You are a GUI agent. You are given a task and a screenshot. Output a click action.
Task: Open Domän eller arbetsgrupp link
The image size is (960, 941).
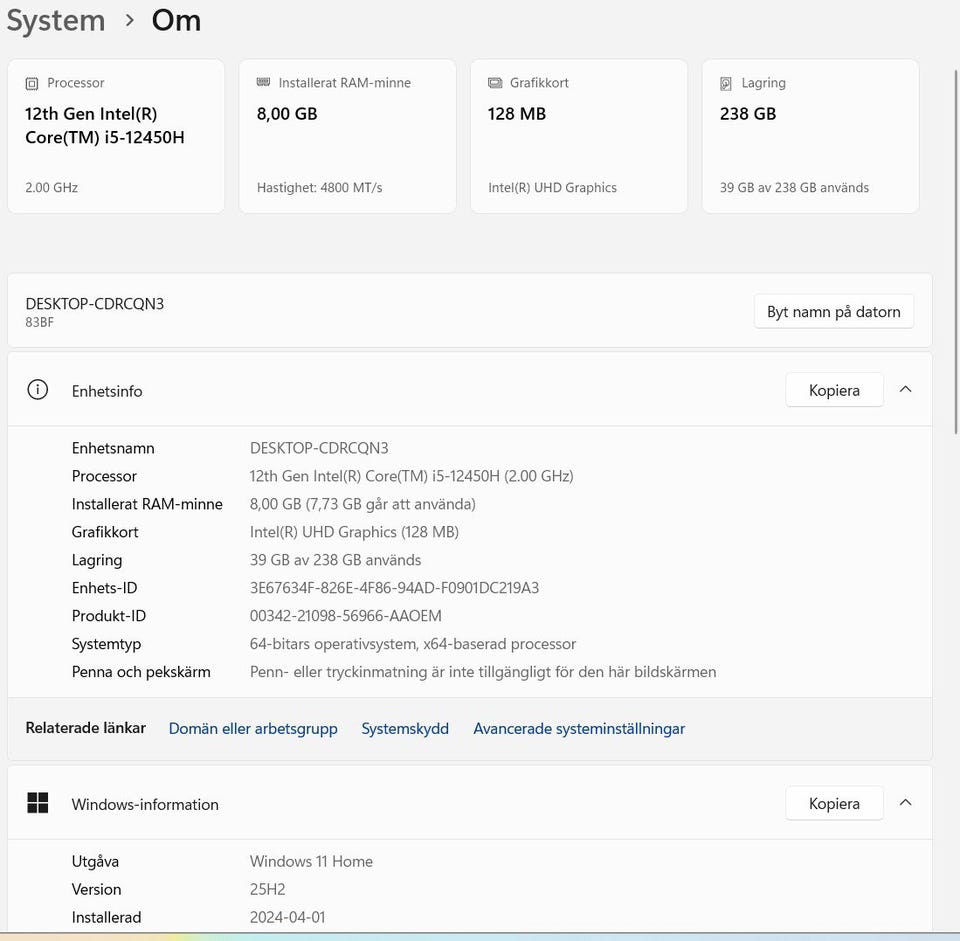(253, 729)
